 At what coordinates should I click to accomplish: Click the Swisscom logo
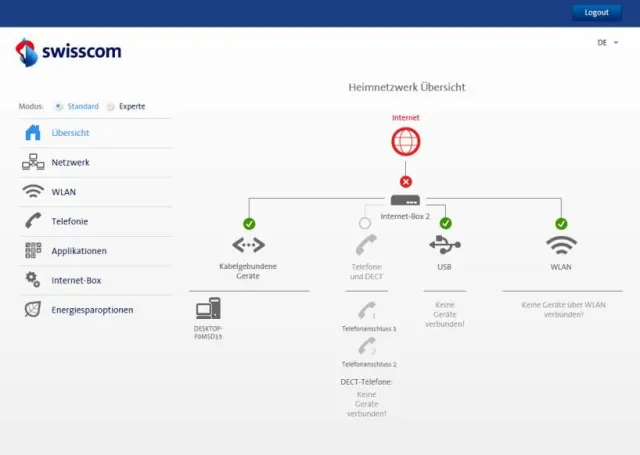coord(68,52)
